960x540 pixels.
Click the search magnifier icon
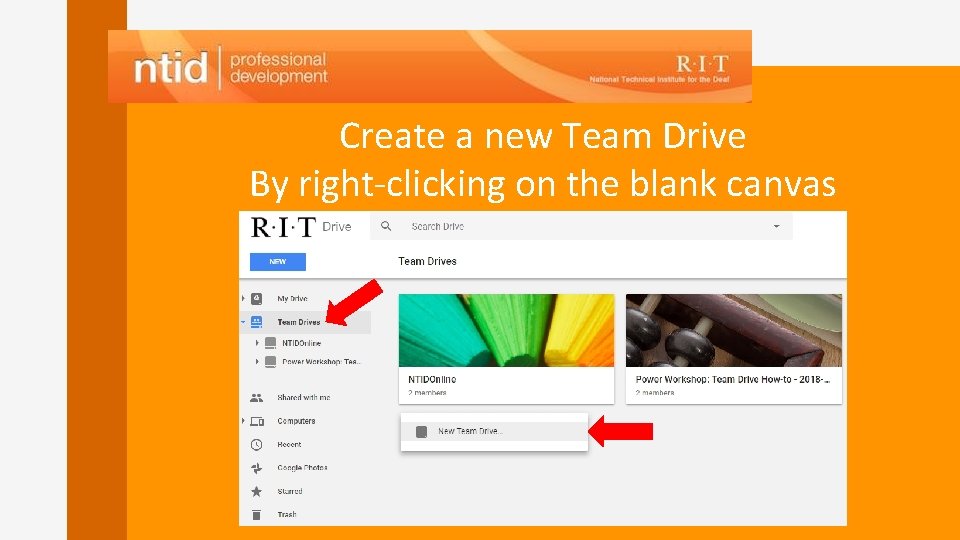[x=386, y=226]
